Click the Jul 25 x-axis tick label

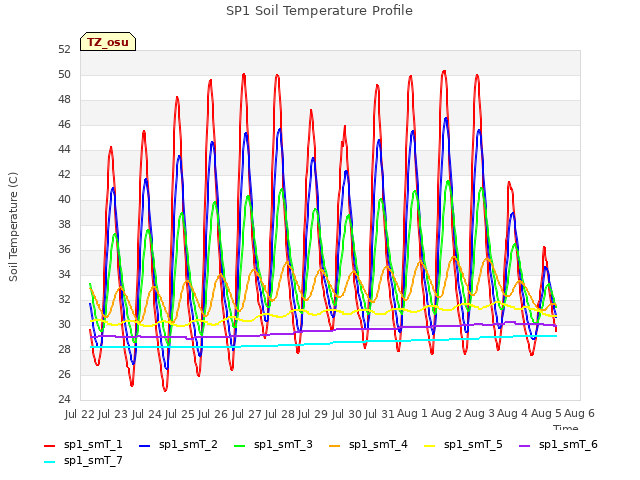pyautogui.click(x=180, y=414)
